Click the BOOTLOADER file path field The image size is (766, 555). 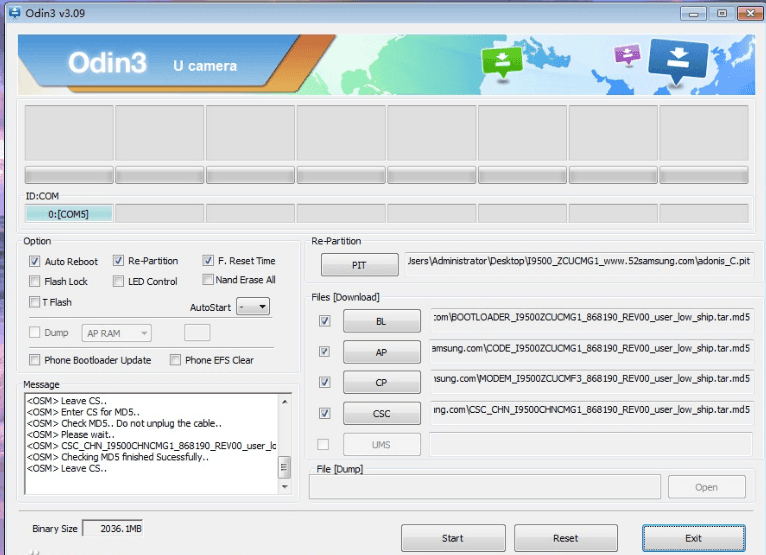tap(591, 320)
